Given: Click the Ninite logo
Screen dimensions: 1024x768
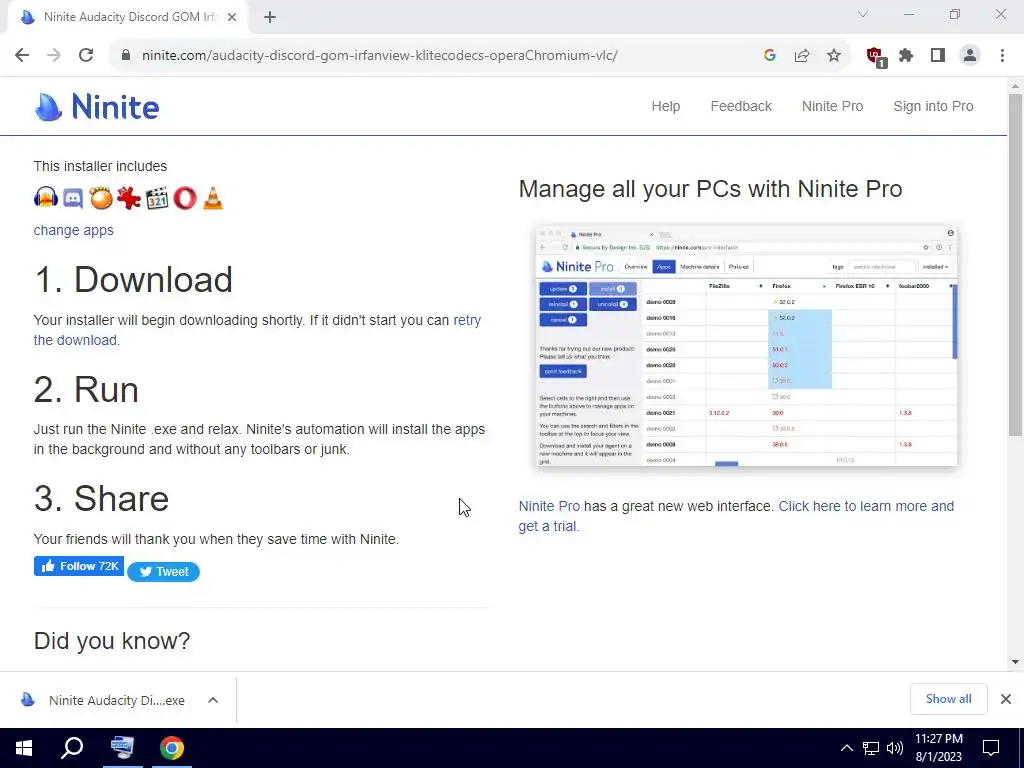Looking at the screenshot, I should (97, 106).
